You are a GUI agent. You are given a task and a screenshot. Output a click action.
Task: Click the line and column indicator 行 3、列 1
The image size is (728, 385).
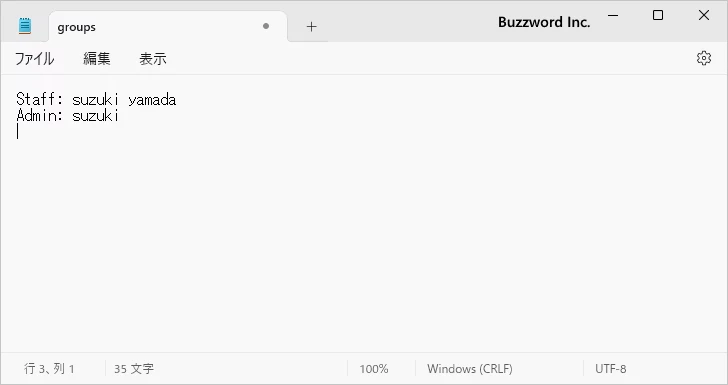tap(49, 369)
